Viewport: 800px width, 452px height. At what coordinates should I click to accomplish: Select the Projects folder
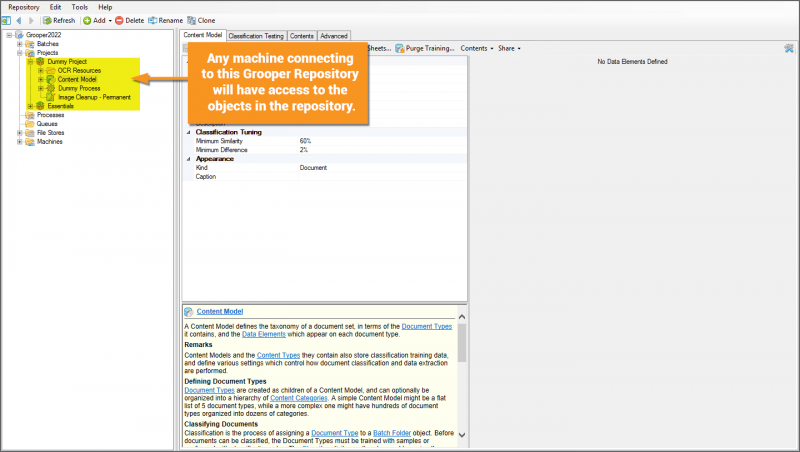tap(47, 53)
